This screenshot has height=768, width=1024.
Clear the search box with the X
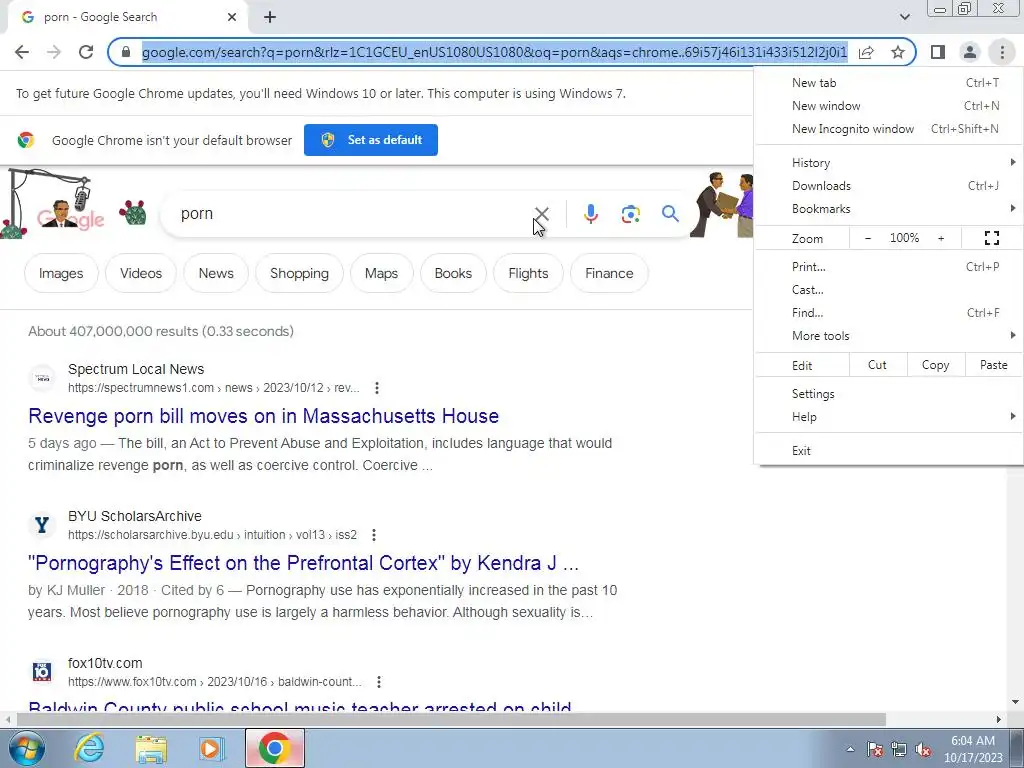click(x=541, y=214)
